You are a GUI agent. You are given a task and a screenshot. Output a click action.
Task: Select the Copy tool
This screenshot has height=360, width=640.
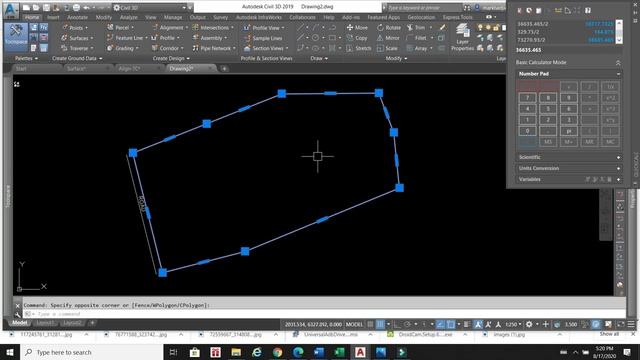[357, 38]
